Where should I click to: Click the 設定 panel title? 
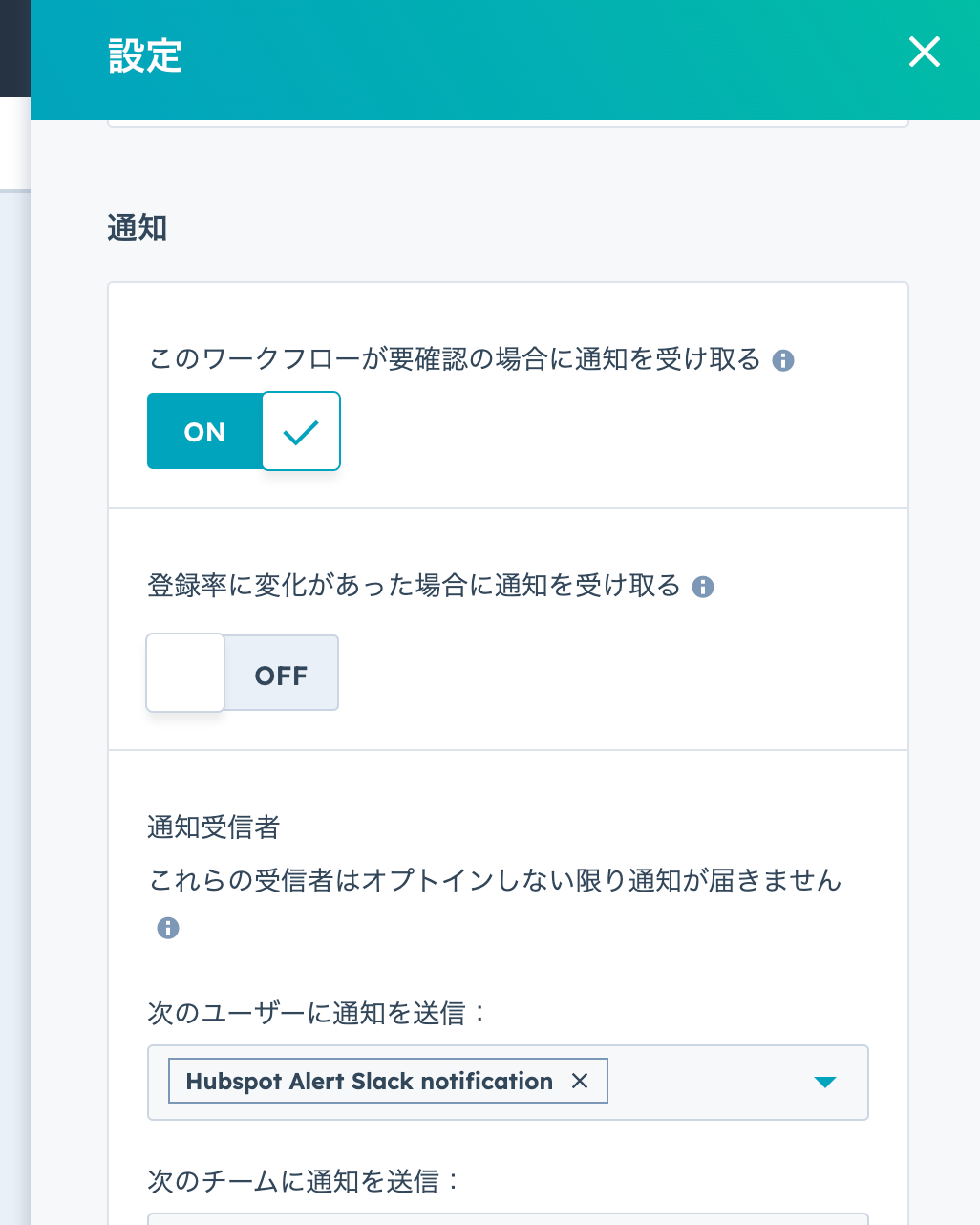tap(145, 55)
